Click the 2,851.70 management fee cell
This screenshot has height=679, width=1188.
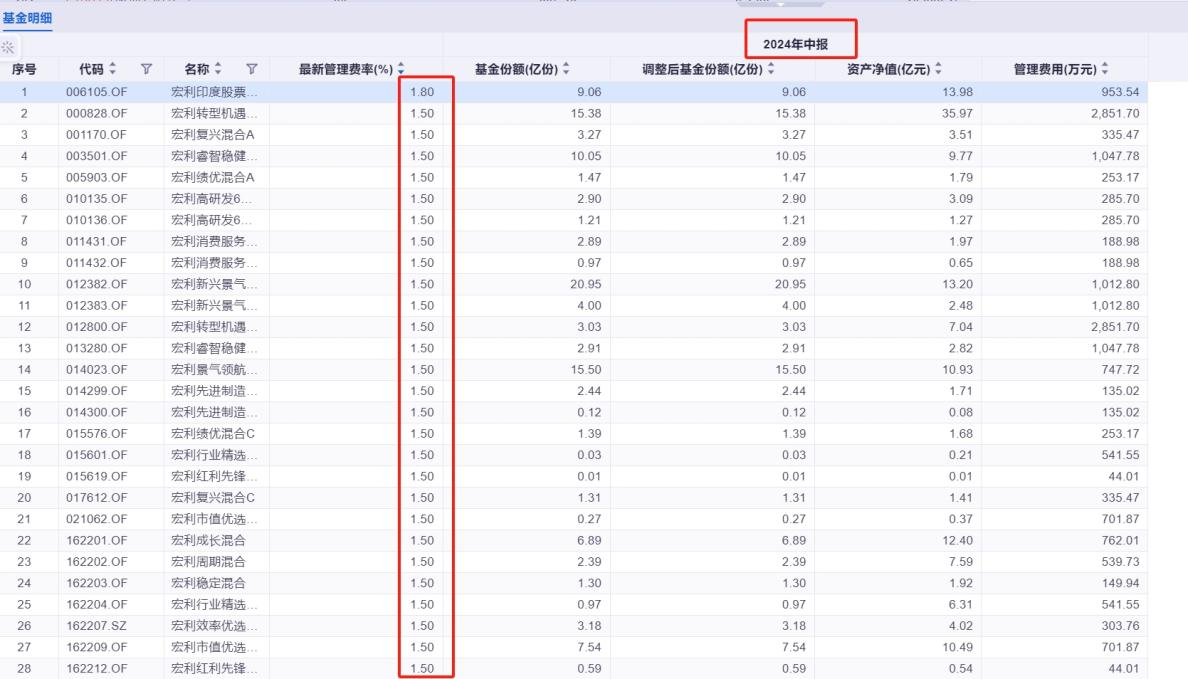[1113, 112]
